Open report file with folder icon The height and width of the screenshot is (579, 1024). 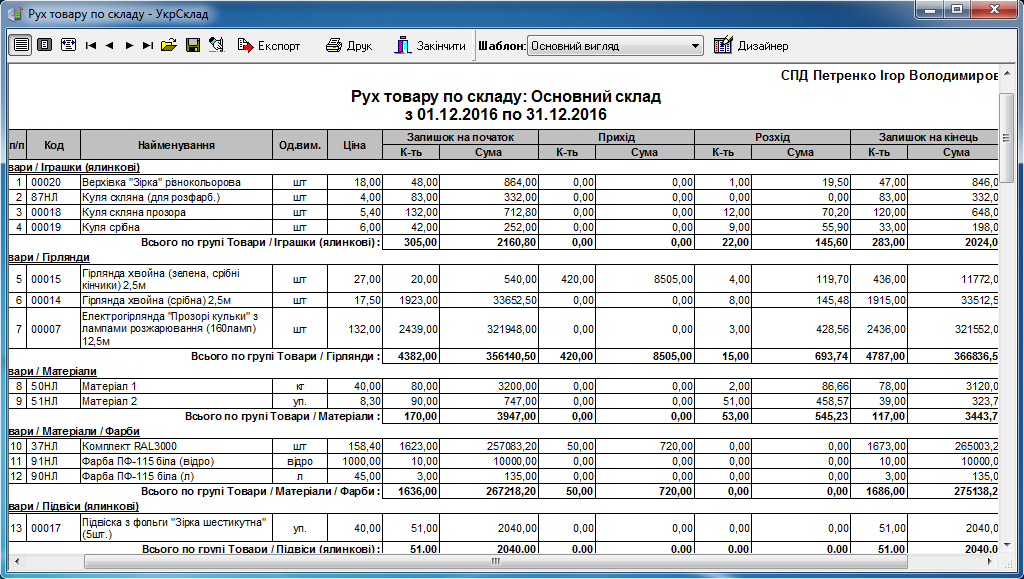(x=169, y=46)
